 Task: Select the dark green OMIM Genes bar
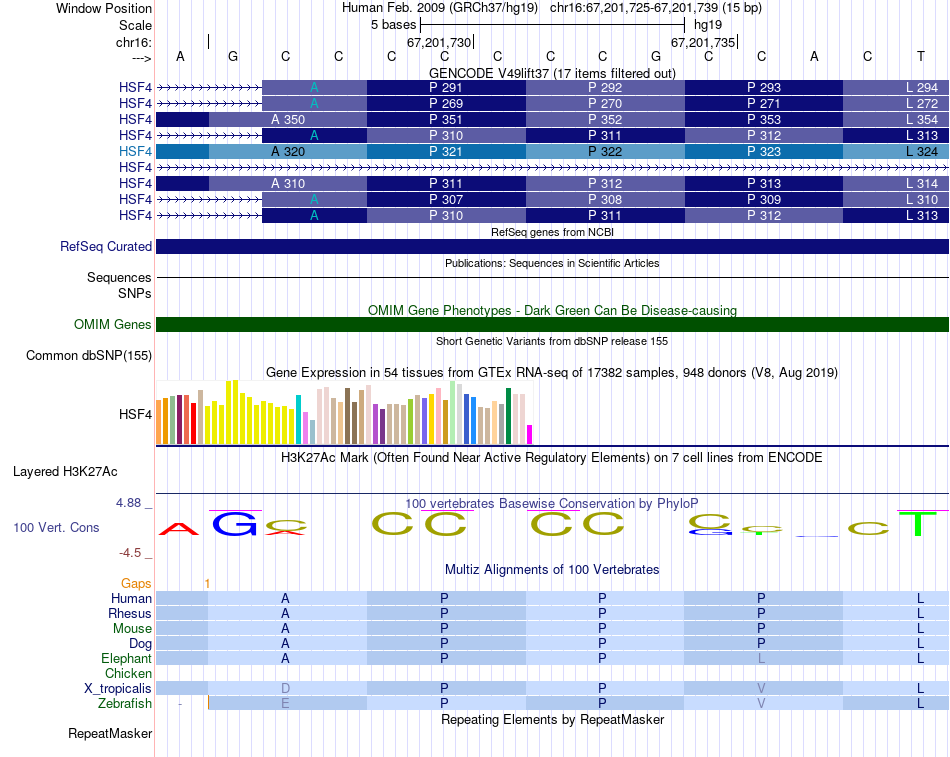[552, 324]
